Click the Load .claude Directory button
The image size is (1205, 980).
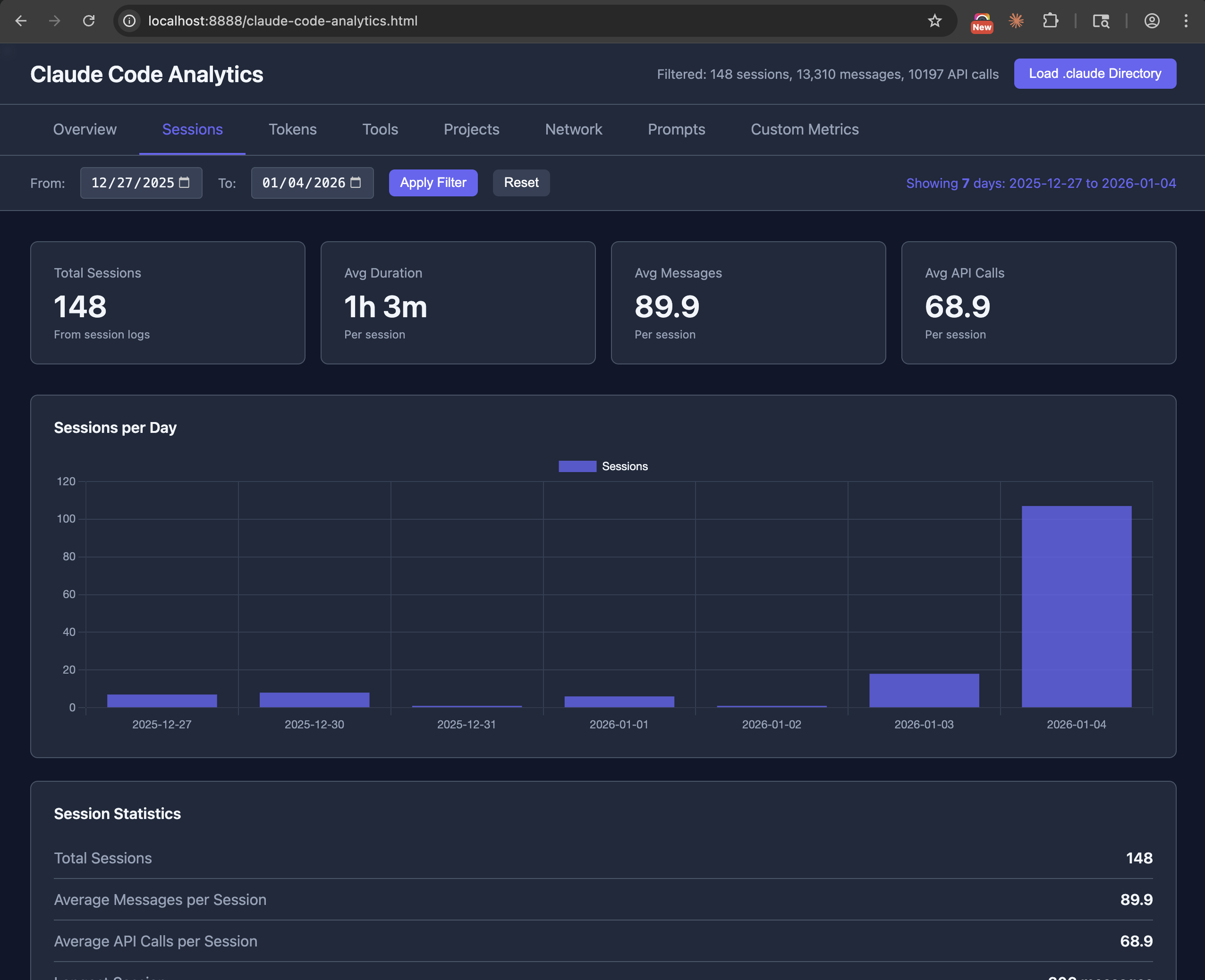[x=1095, y=73]
